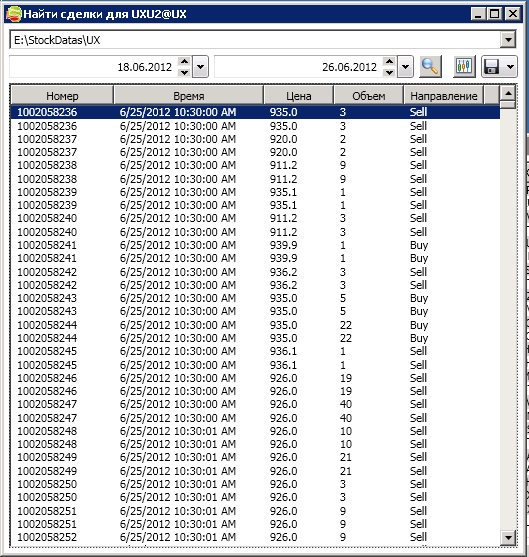Open end date 26.06.2012 calendar dropdown
This screenshot has height=557, width=529.
click(x=405, y=66)
